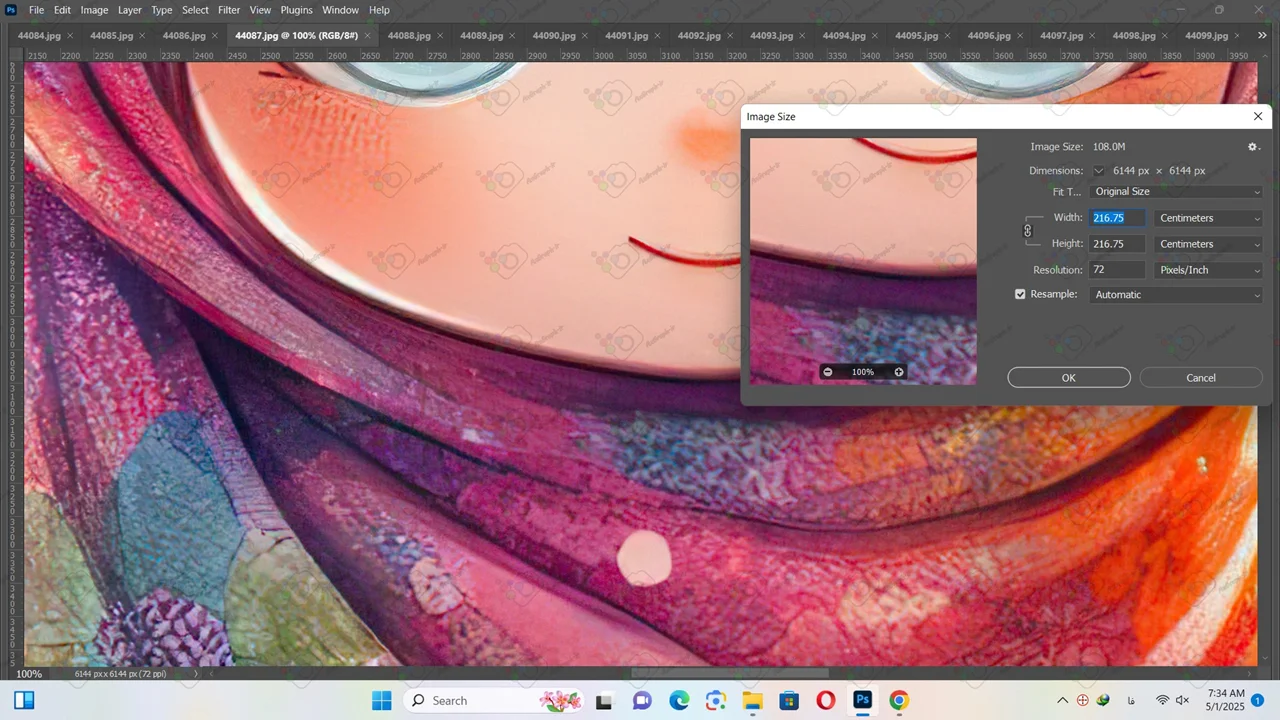Open the Filter menu
Viewport: 1280px width, 720px height.
(x=229, y=10)
